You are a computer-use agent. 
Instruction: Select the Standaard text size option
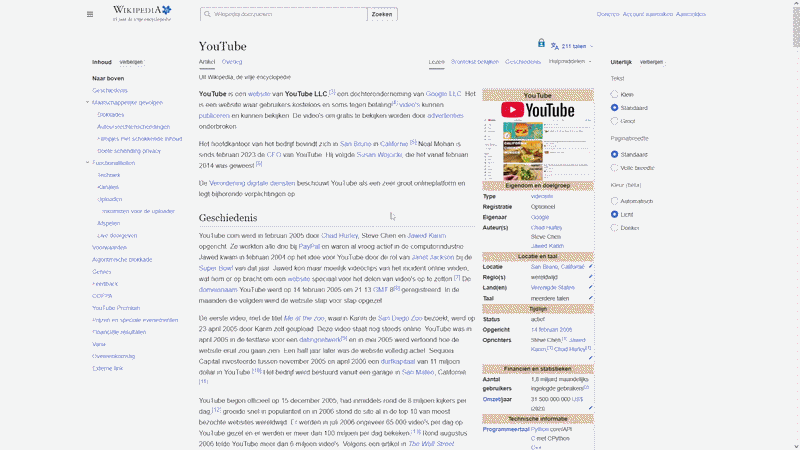tap(614, 108)
